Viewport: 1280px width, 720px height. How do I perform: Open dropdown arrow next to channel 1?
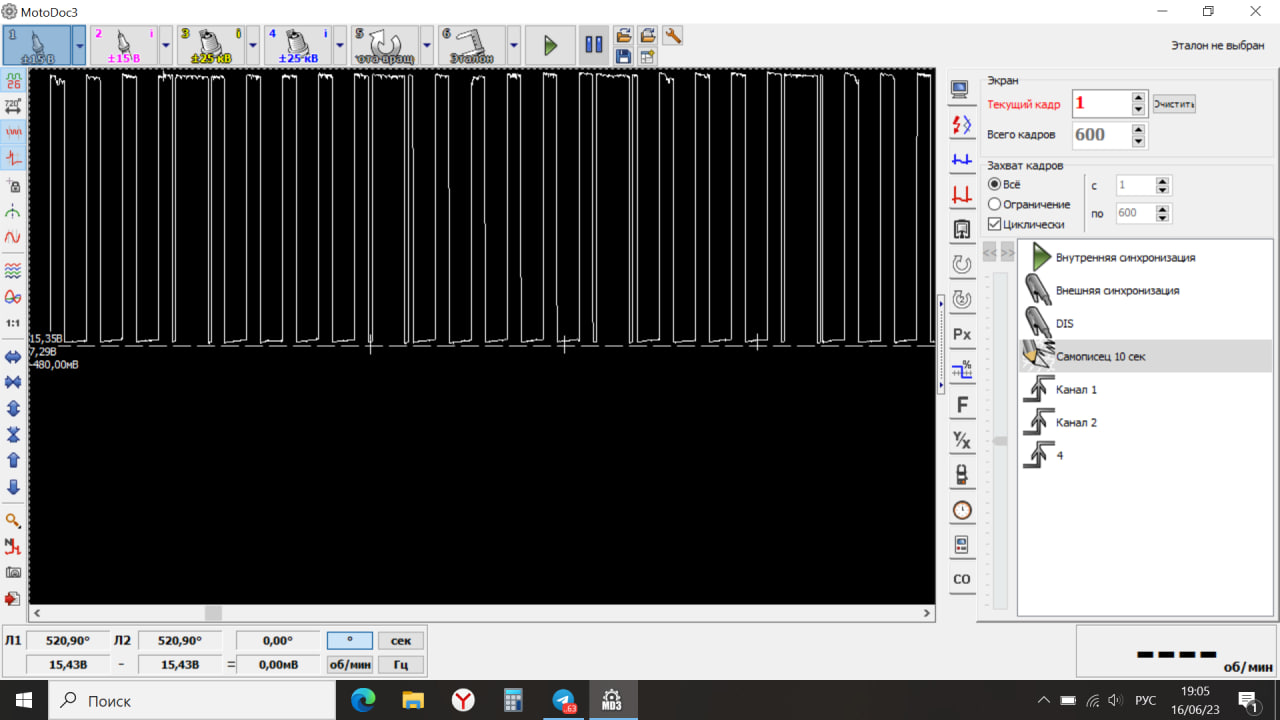(x=79, y=45)
